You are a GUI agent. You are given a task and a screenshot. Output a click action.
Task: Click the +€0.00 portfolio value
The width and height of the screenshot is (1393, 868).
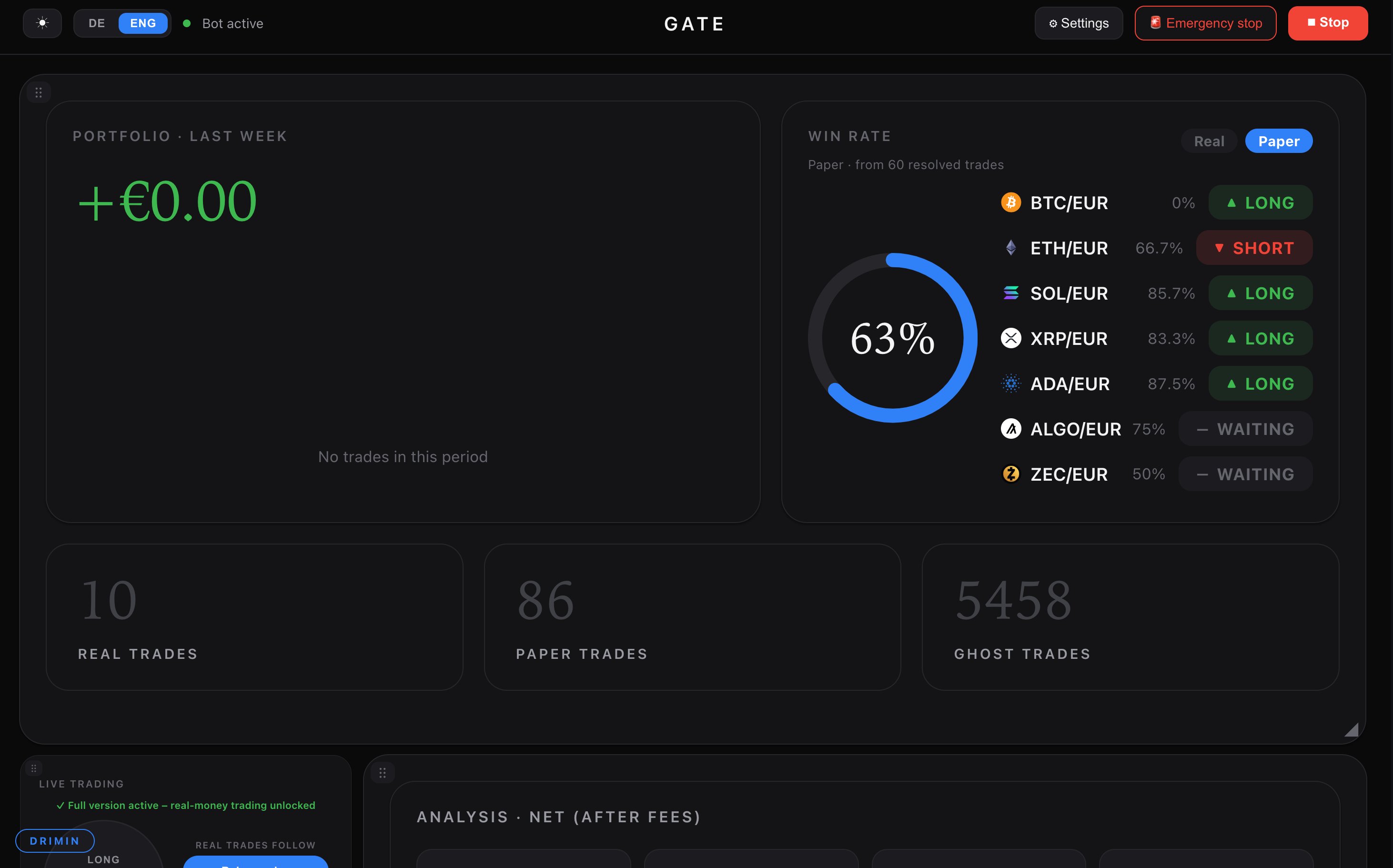click(x=167, y=202)
